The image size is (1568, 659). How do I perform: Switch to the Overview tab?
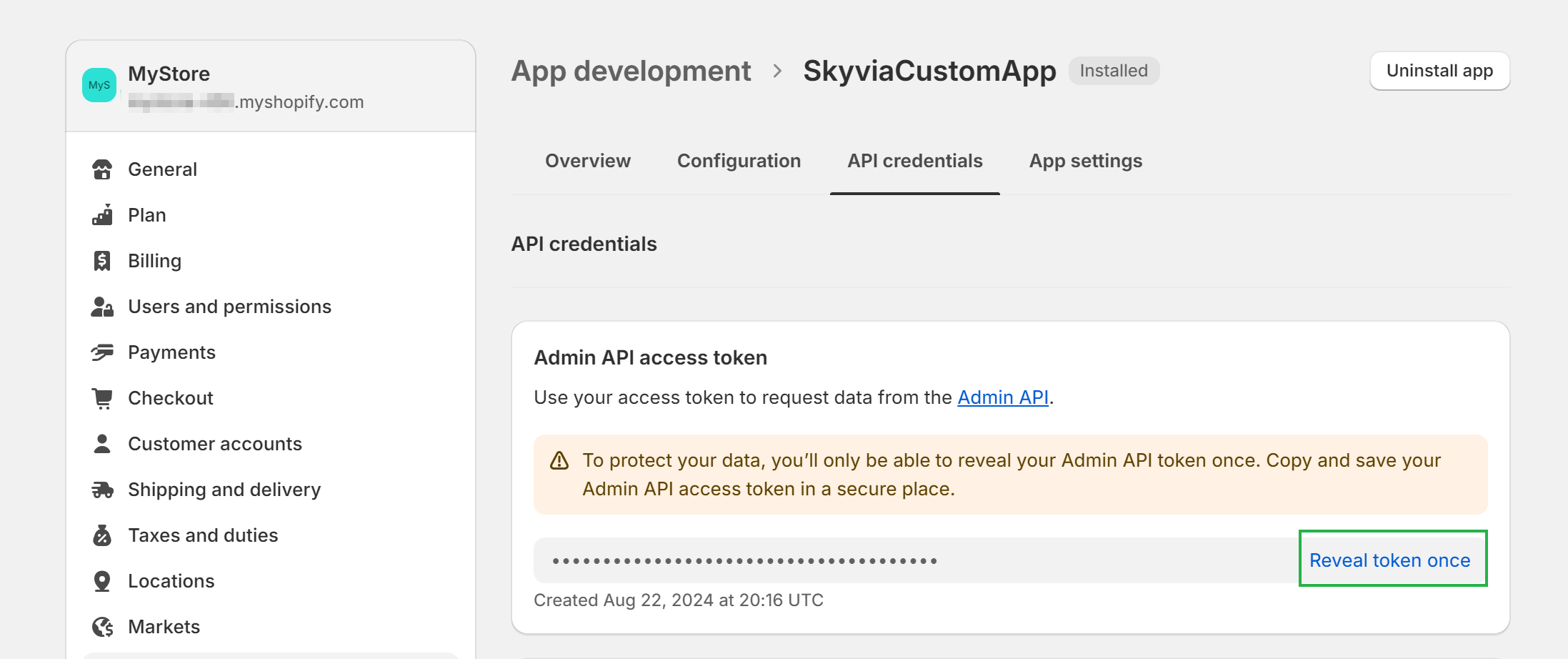tap(588, 161)
